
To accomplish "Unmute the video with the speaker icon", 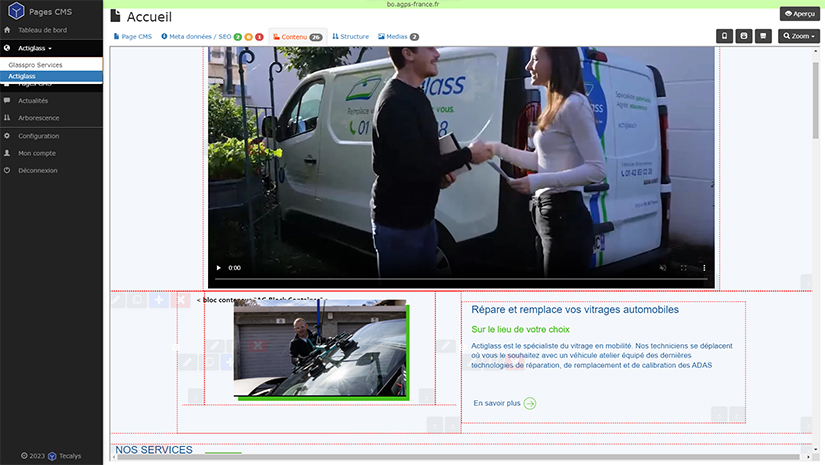I will point(663,268).
